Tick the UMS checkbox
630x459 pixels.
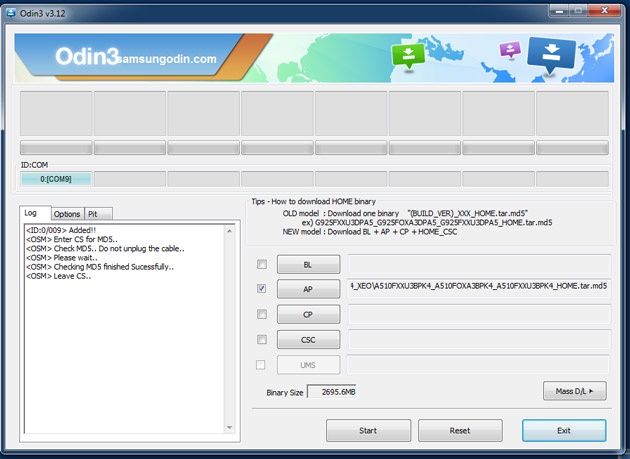pyautogui.click(x=261, y=364)
